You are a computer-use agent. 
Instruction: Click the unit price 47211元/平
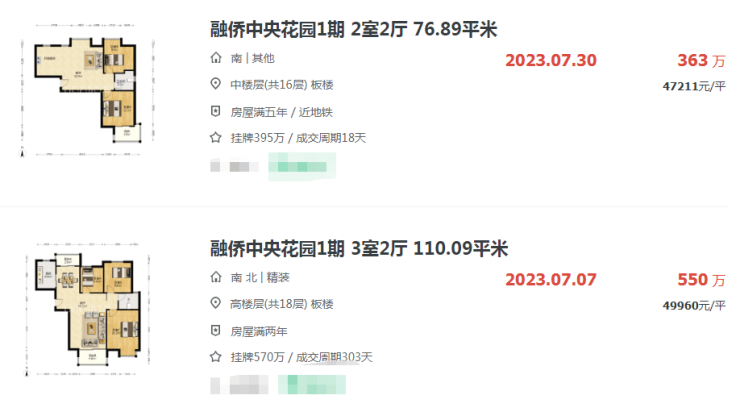click(694, 86)
